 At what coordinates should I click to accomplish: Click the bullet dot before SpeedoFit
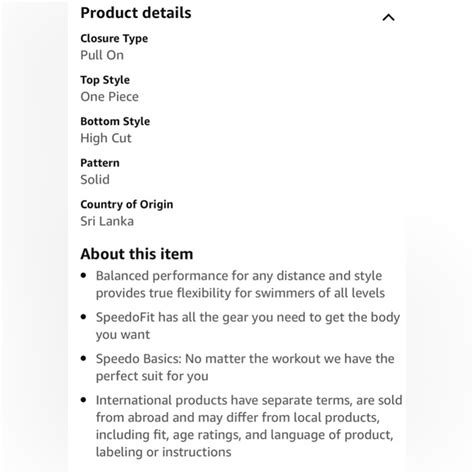[x=84, y=317]
